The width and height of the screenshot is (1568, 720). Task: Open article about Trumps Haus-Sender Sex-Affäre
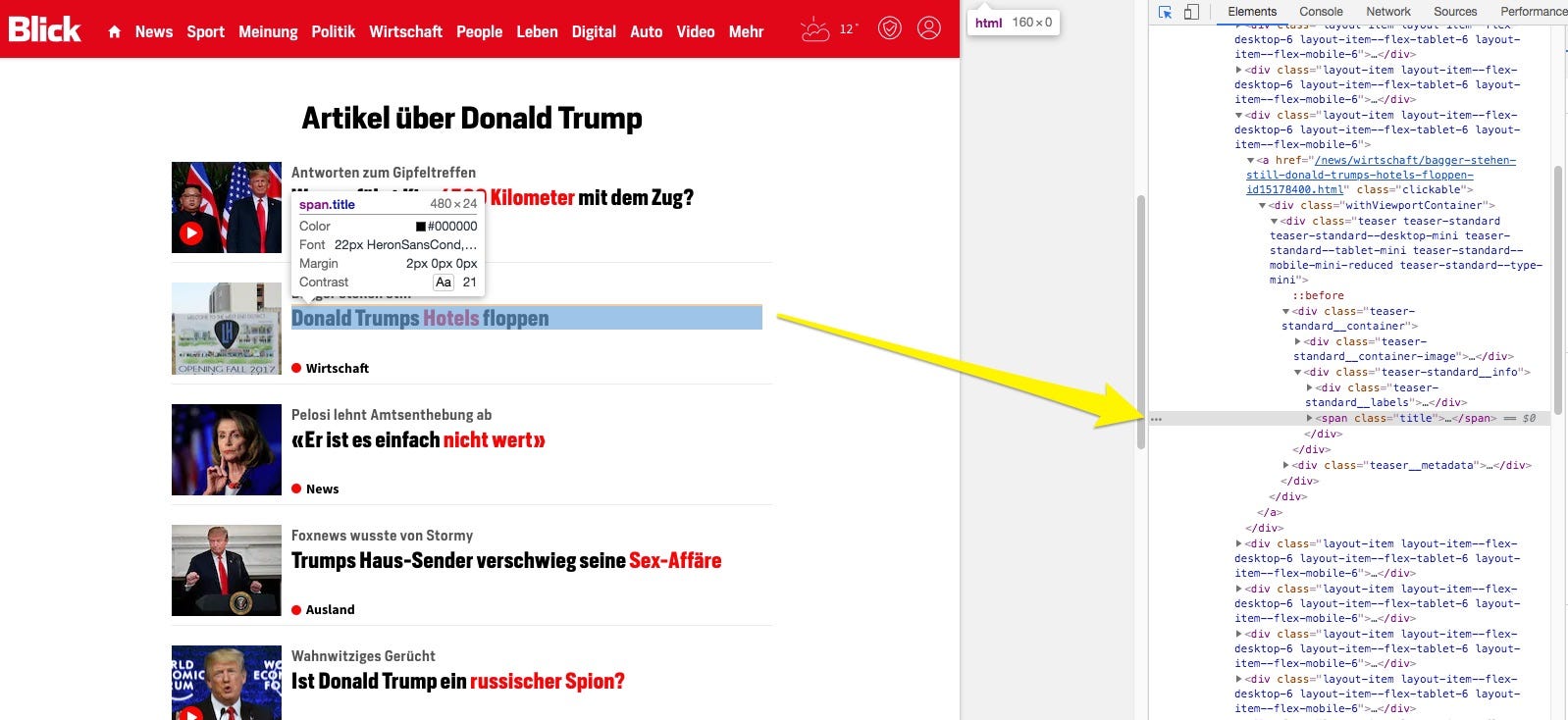[x=506, y=560]
